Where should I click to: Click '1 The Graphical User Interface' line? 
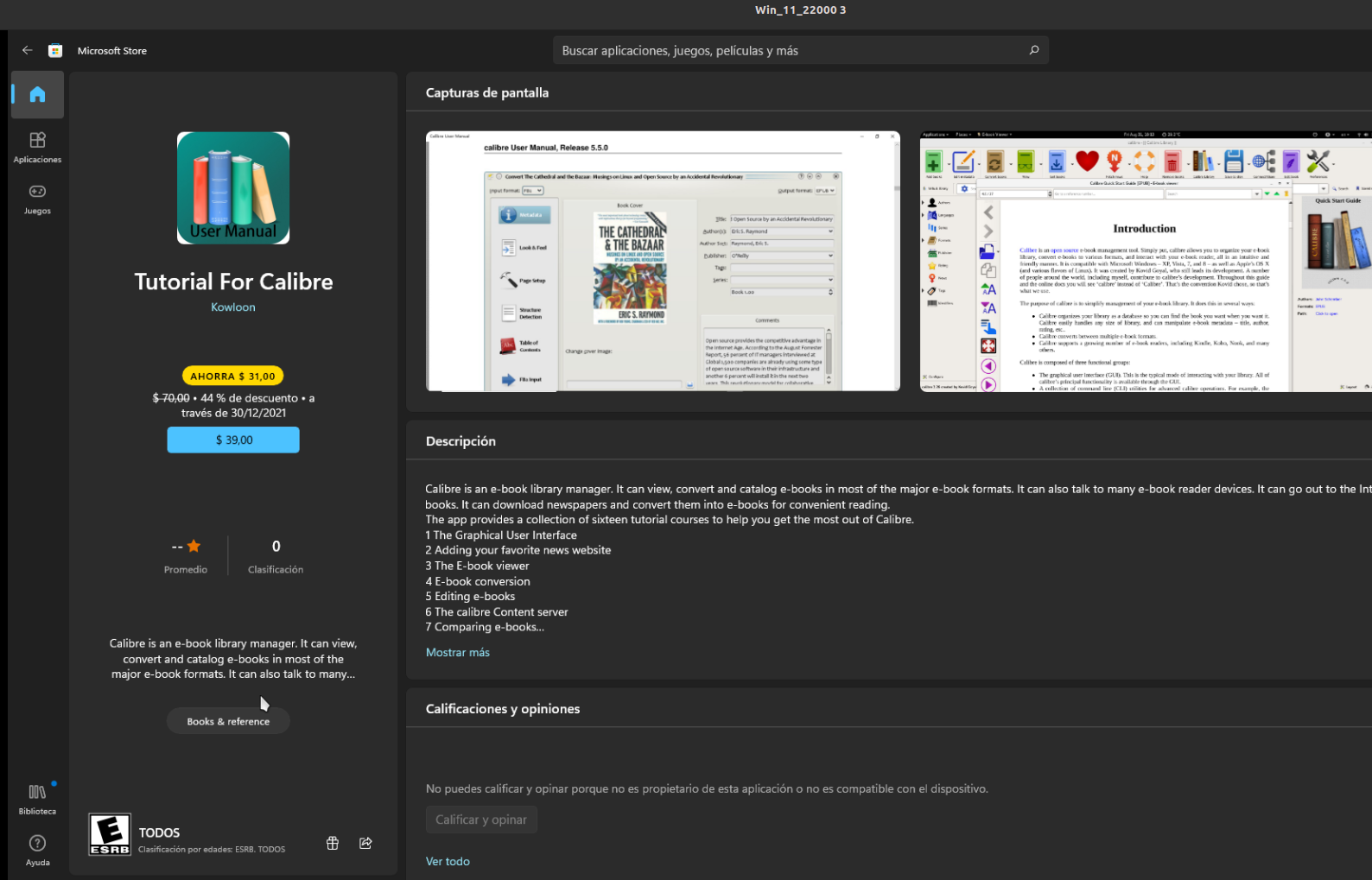pos(501,535)
